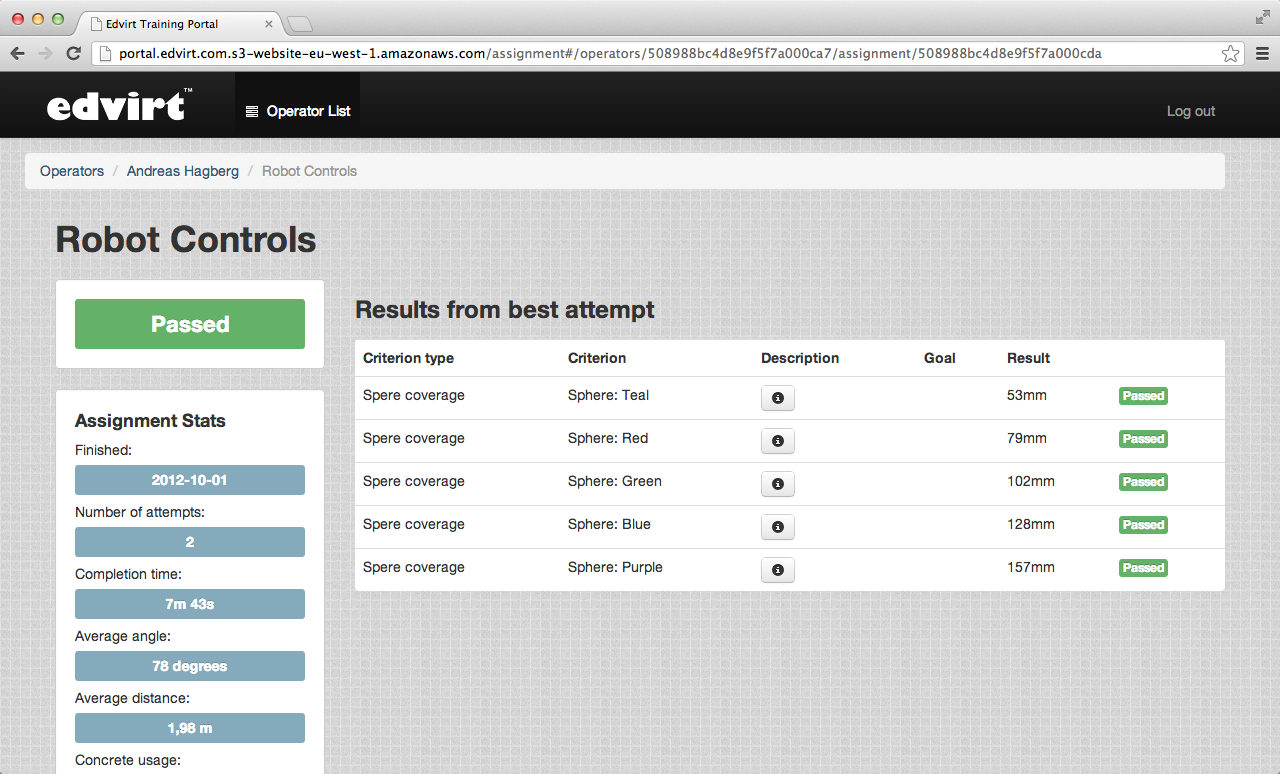Click average distance 1,98 m
Screen dimensions: 1280x774
click(190, 728)
